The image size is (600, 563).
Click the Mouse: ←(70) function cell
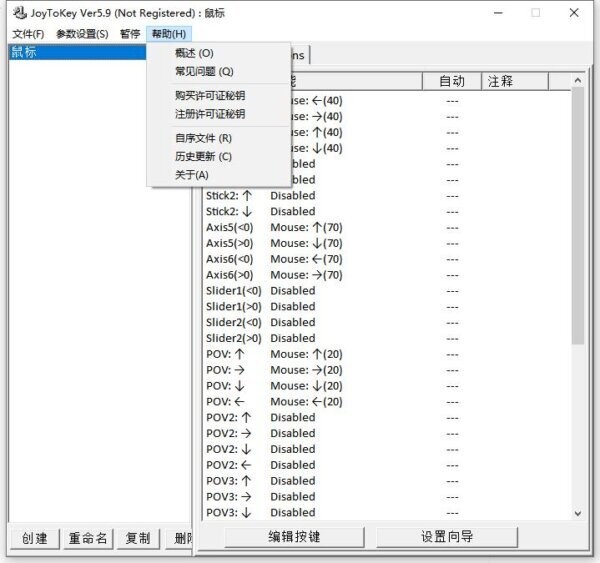[306, 259]
